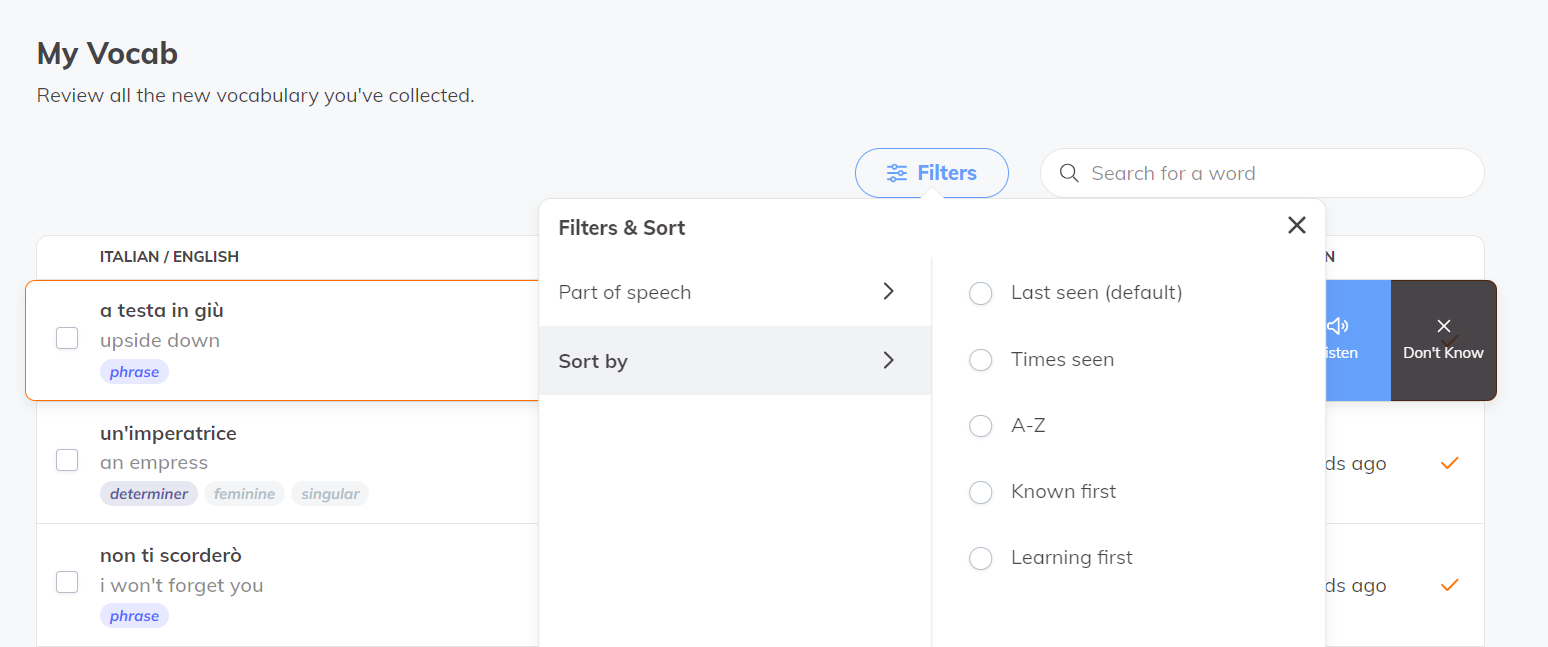Image resolution: width=1548 pixels, height=647 pixels.
Task: Select the Last seen (default) radio option
Action: (981, 293)
